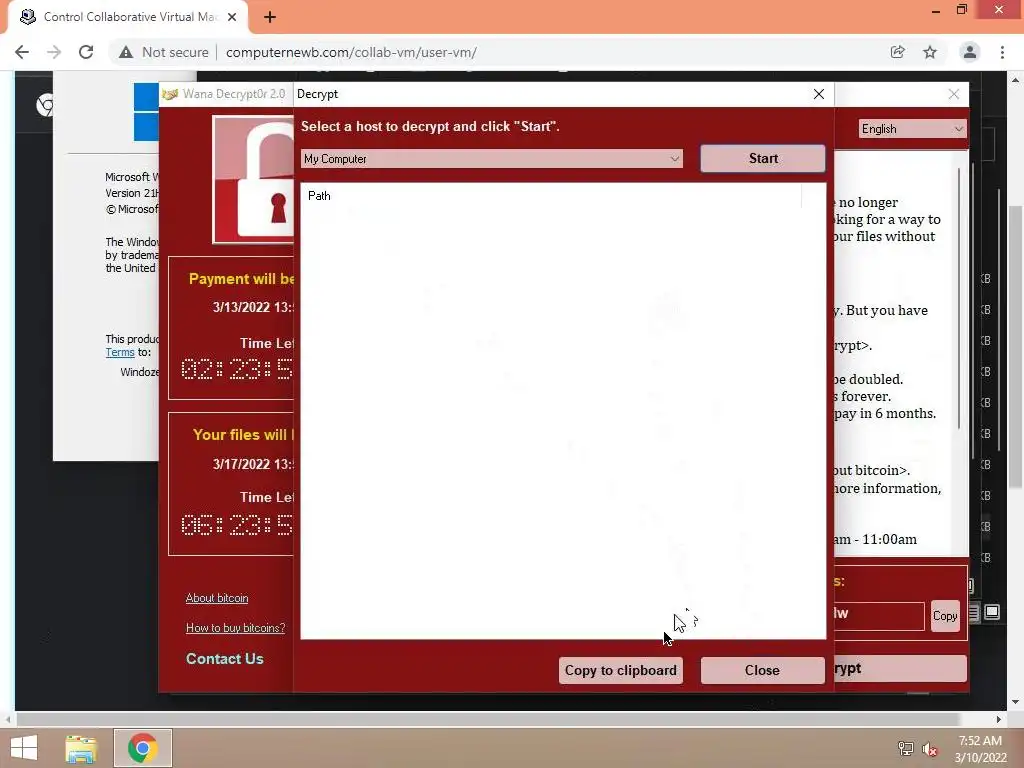Click scroll right arrow of horizontal scrollbar
The image size is (1024, 768).
click(999, 719)
